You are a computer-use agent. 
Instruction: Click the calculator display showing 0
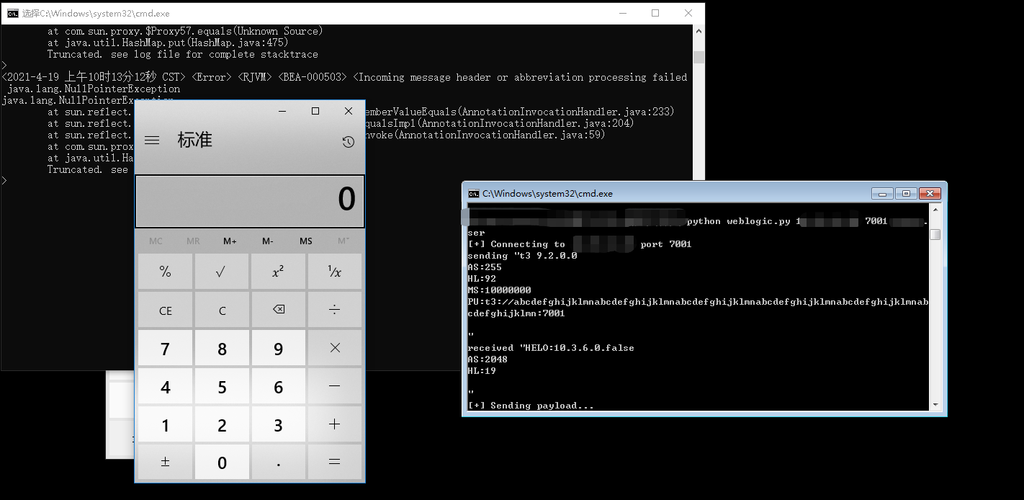coord(250,200)
